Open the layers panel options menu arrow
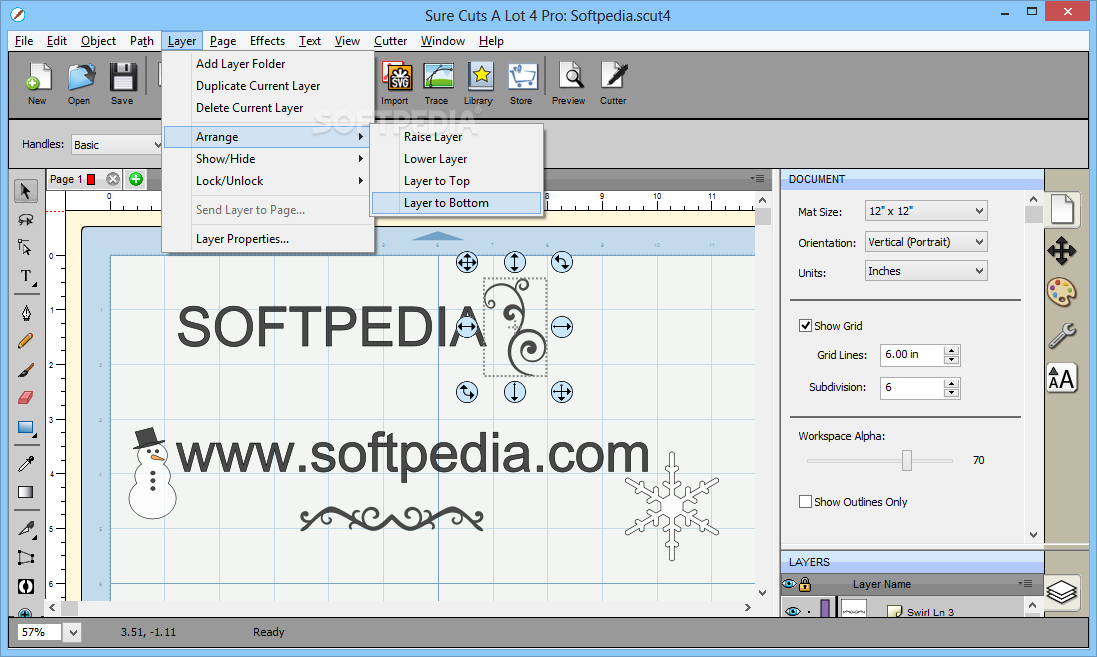Viewport: 1097px width, 657px height. click(1025, 584)
